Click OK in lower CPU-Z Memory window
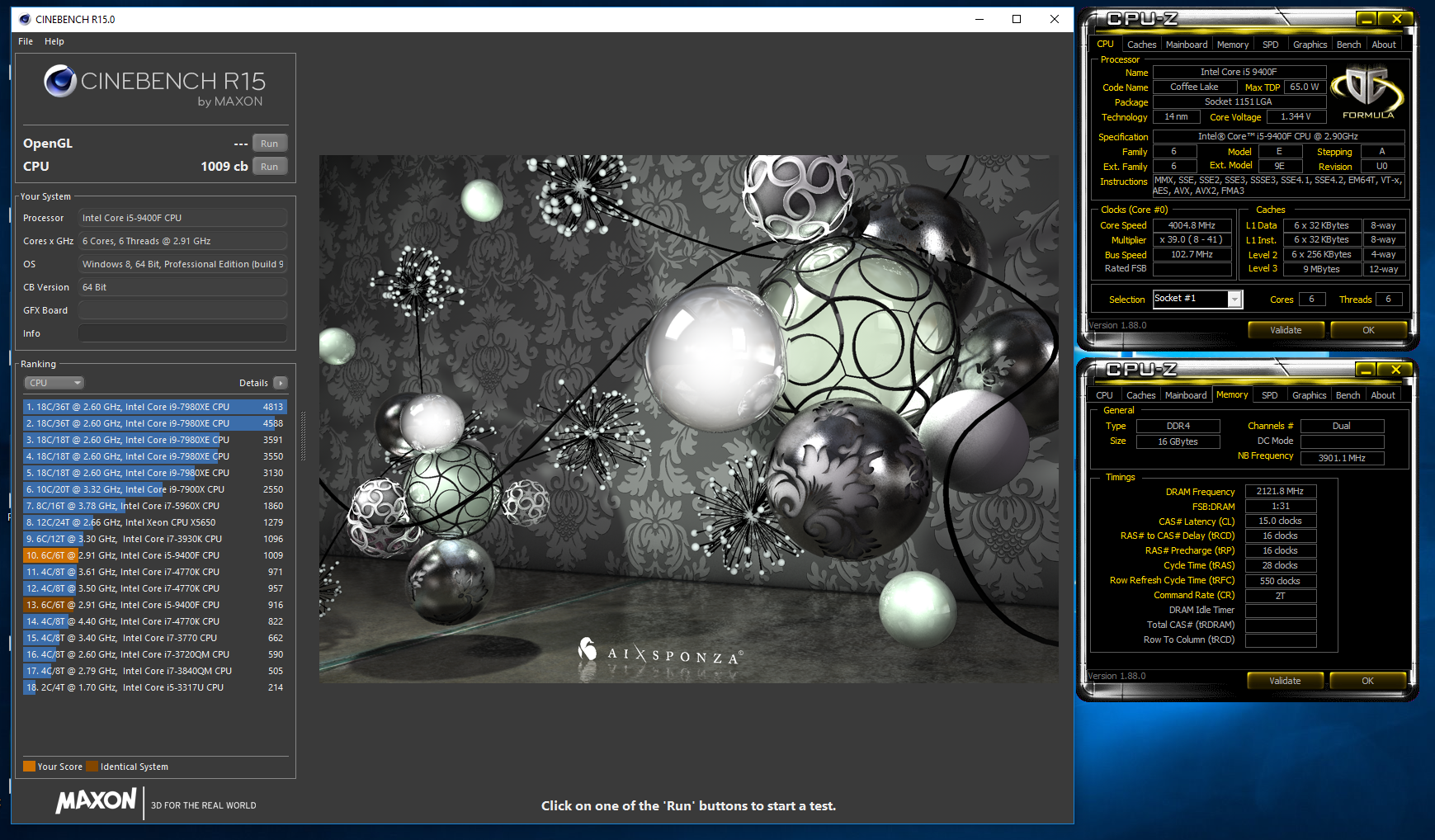 click(1367, 681)
